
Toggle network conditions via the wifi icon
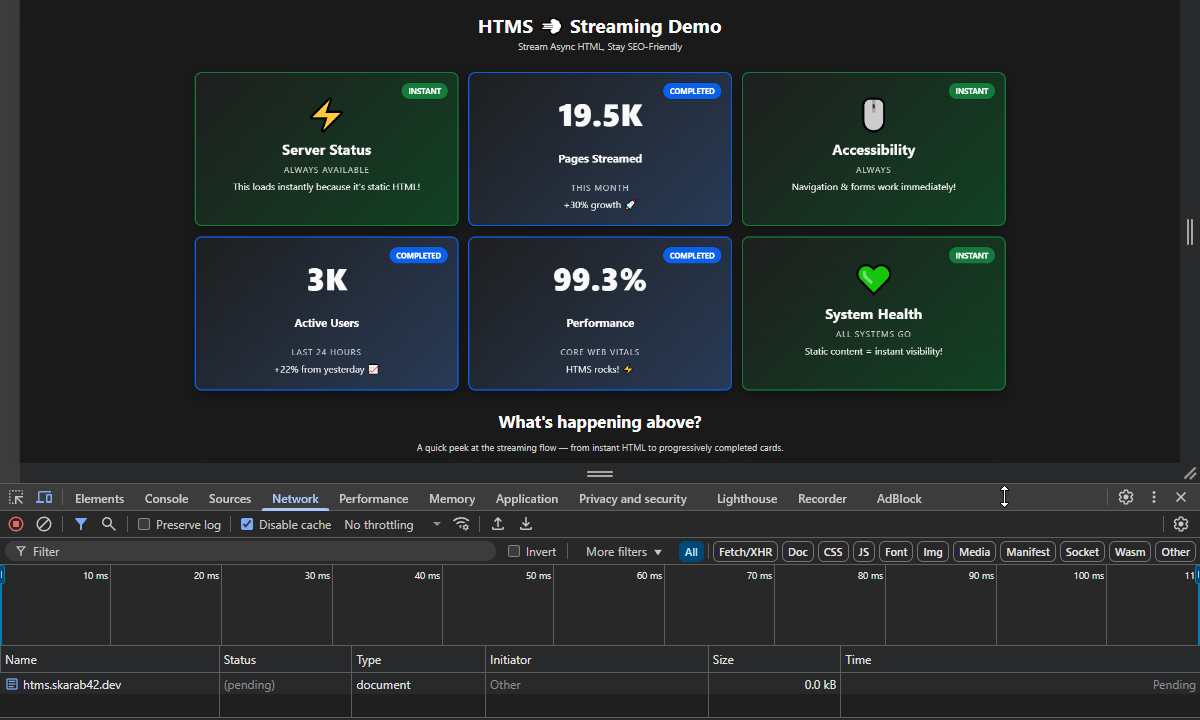[x=461, y=523]
